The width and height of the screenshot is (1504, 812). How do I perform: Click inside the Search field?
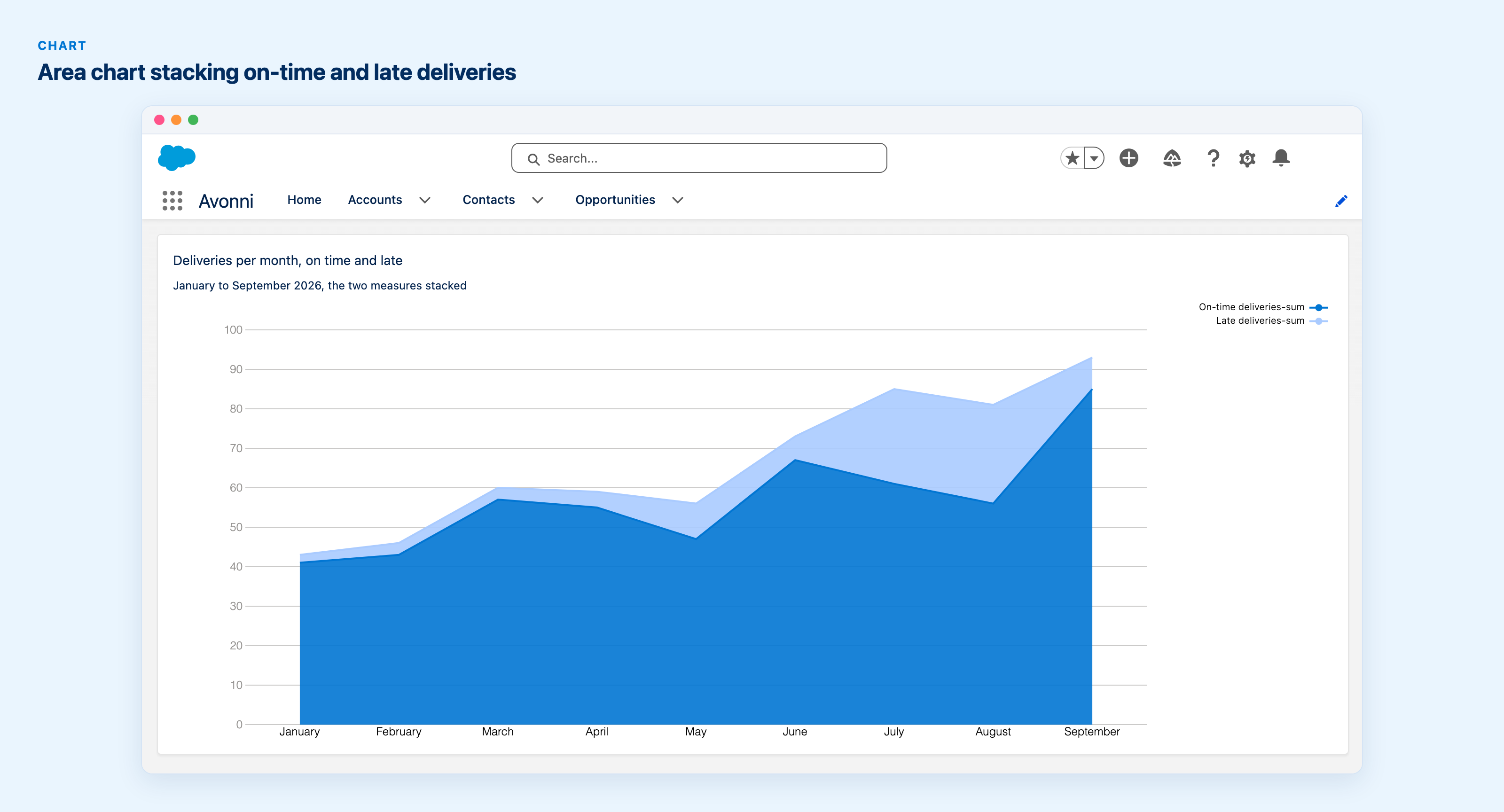pyautogui.click(x=699, y=158)
